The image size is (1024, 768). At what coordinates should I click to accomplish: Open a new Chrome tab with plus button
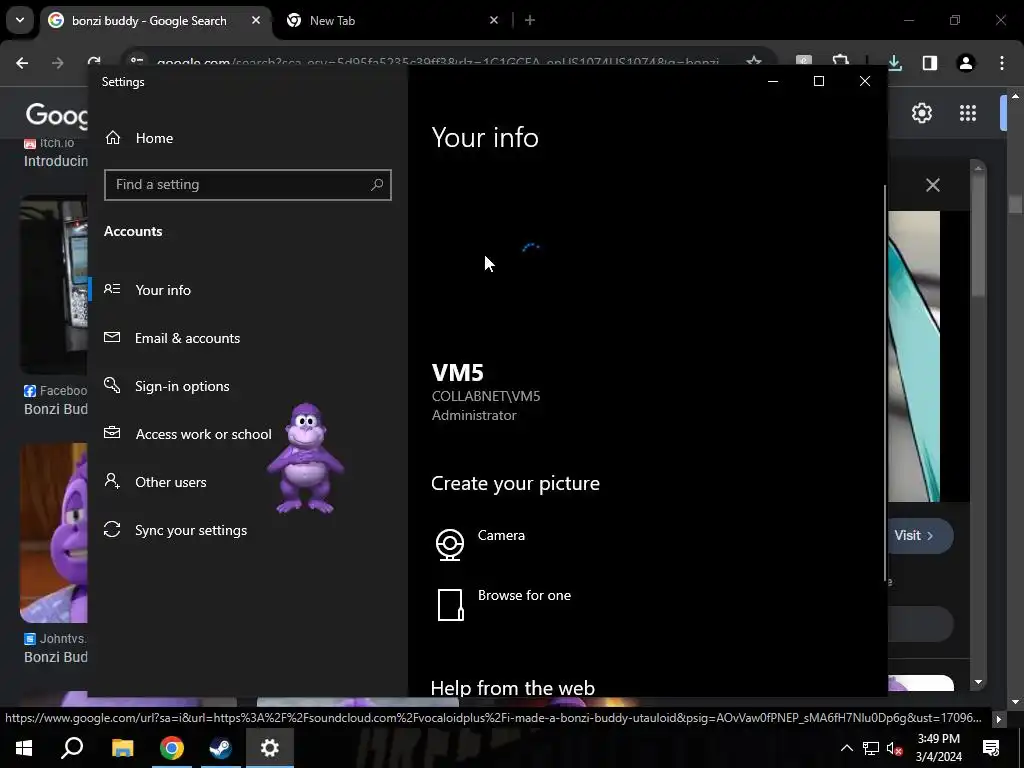pos(530,20)
